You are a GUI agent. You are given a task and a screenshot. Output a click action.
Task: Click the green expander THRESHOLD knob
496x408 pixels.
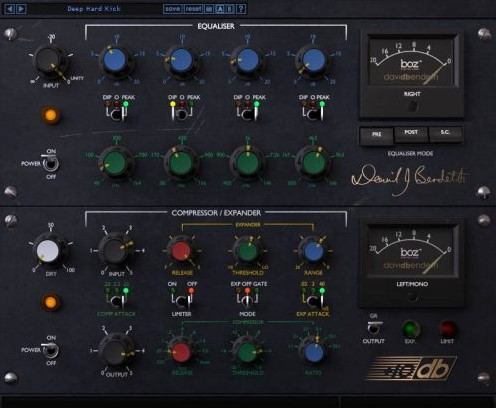[x=247, y=252]
